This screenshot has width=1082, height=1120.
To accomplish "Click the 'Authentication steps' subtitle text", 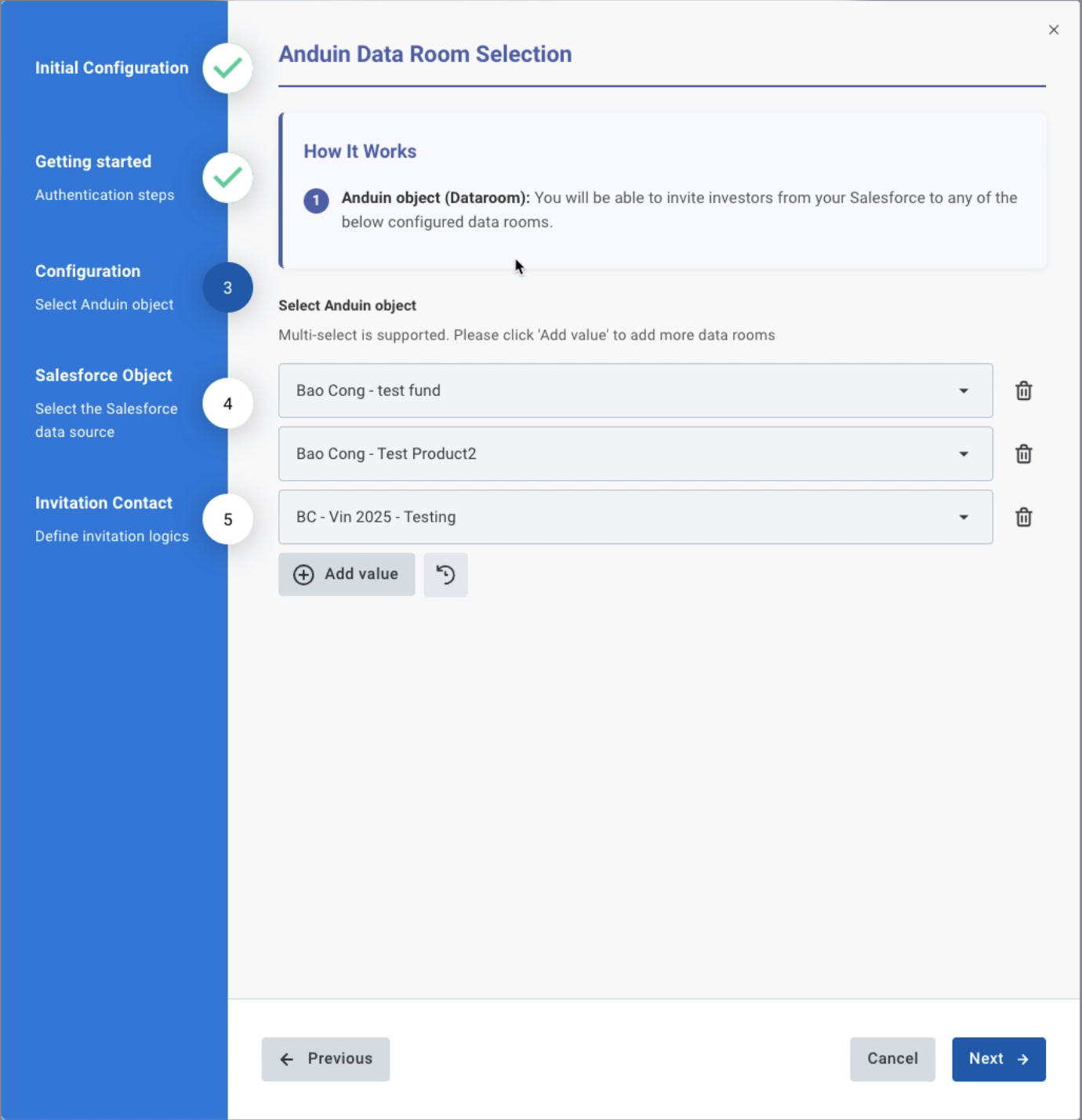I will [x=104, y=195].
